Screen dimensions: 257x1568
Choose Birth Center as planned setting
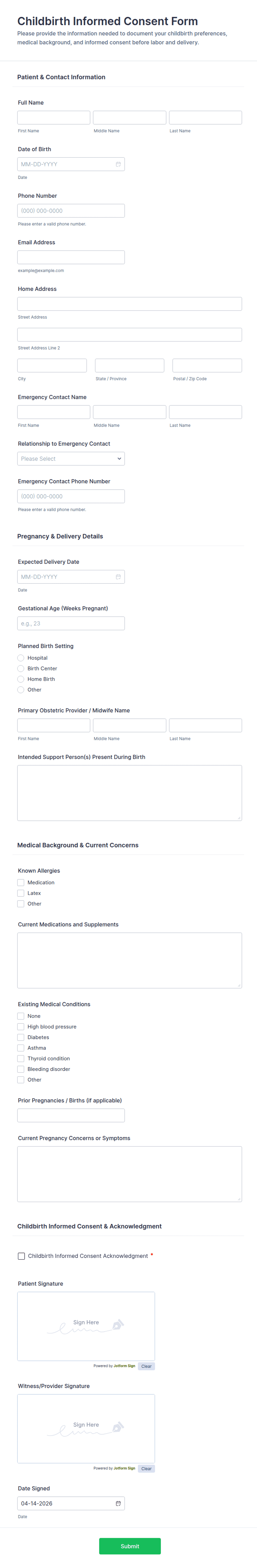pos(21,668)
